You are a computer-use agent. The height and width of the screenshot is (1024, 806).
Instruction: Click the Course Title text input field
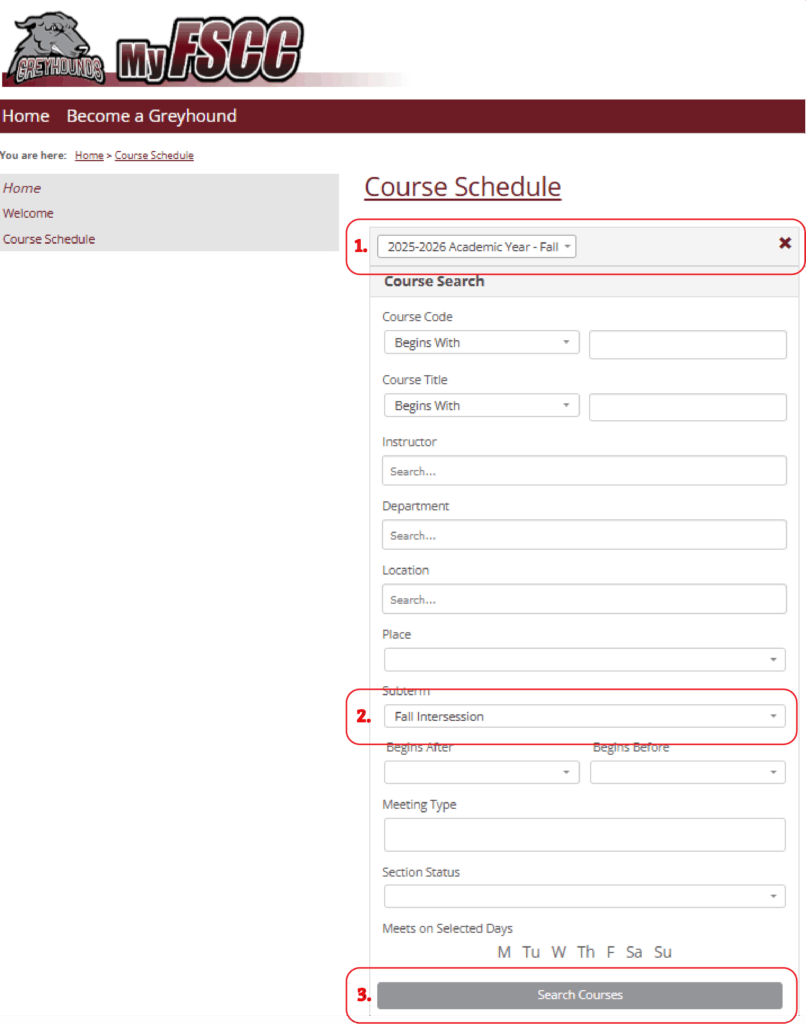687,407
